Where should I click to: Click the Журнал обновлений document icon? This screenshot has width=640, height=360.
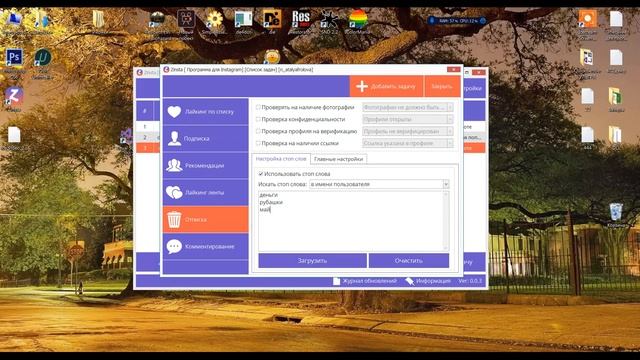(336, 281)
